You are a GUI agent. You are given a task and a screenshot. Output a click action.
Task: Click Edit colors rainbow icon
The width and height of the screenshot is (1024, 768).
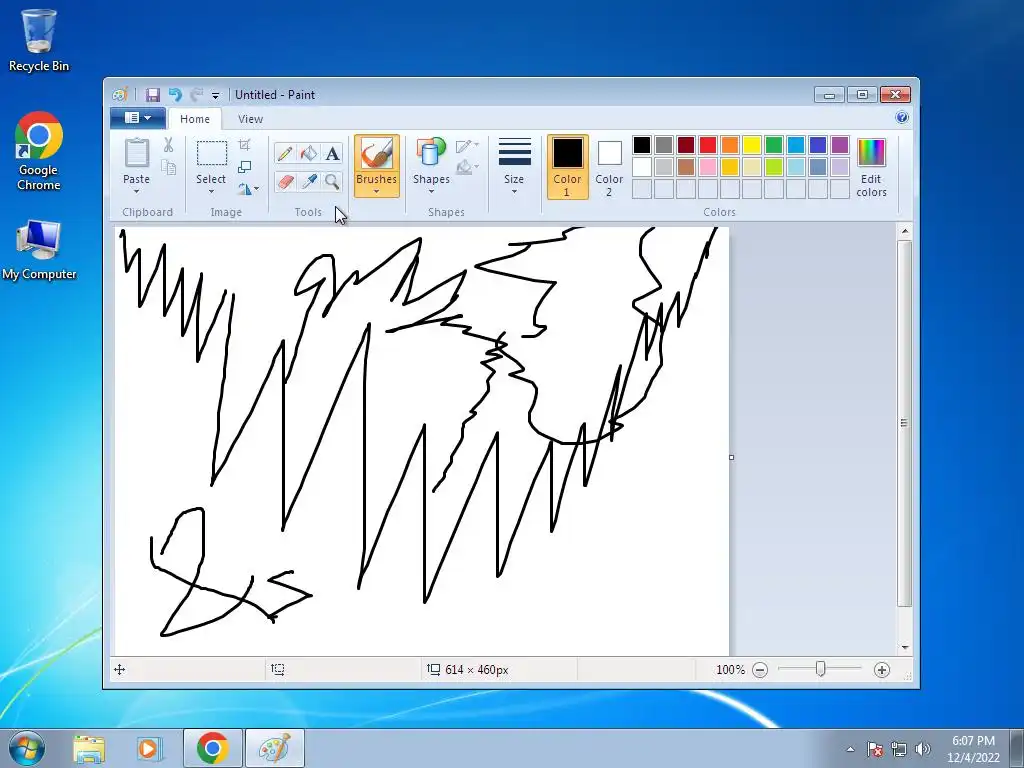[x=871, y=153]
